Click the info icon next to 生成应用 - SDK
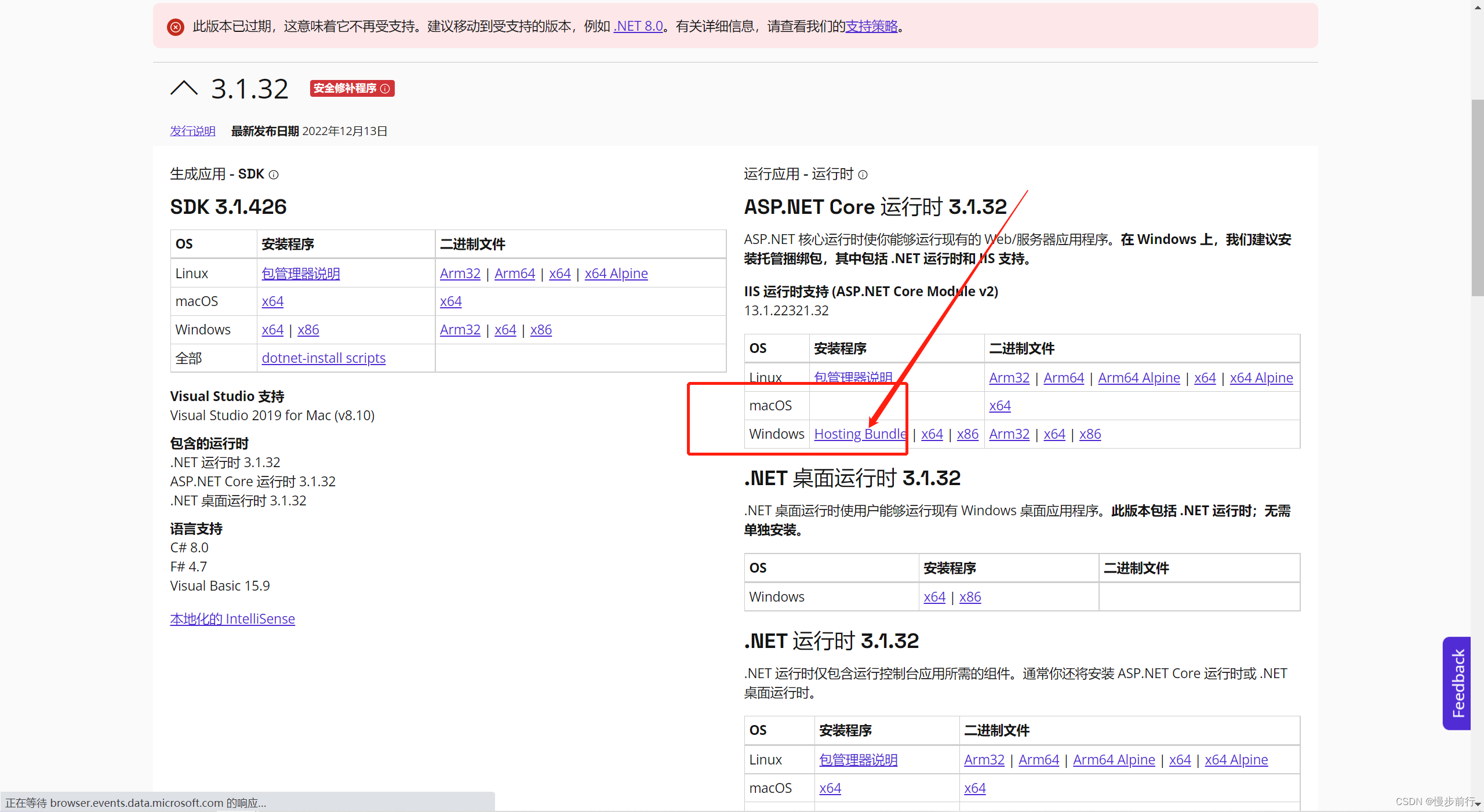 click(x=274, y=174)
